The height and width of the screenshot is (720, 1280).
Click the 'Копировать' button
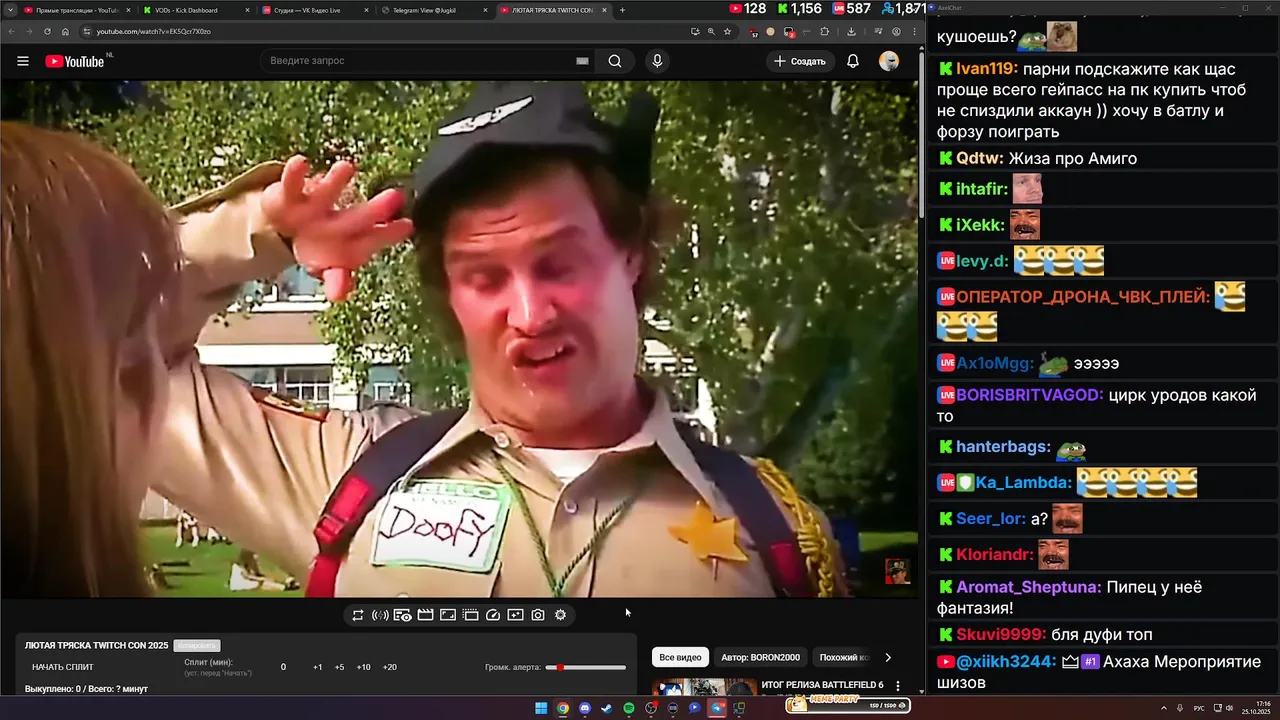click(196, 645)
